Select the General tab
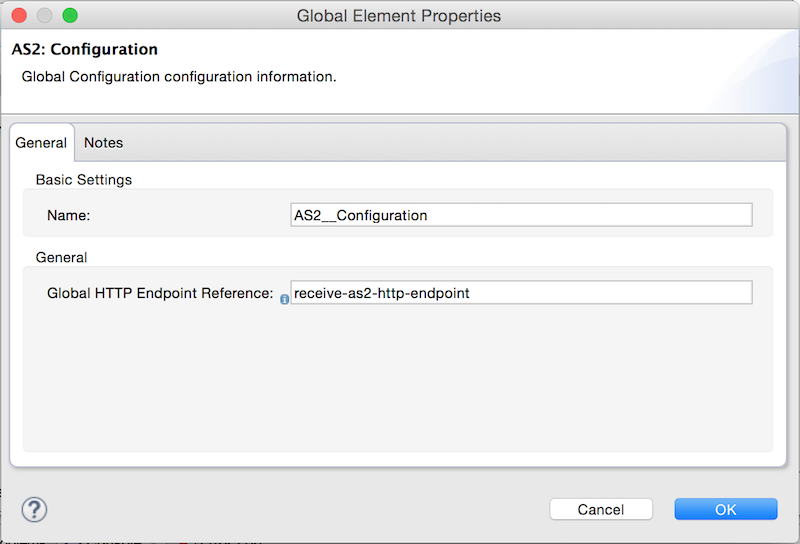The image size is (800, 544). point(41,143)
